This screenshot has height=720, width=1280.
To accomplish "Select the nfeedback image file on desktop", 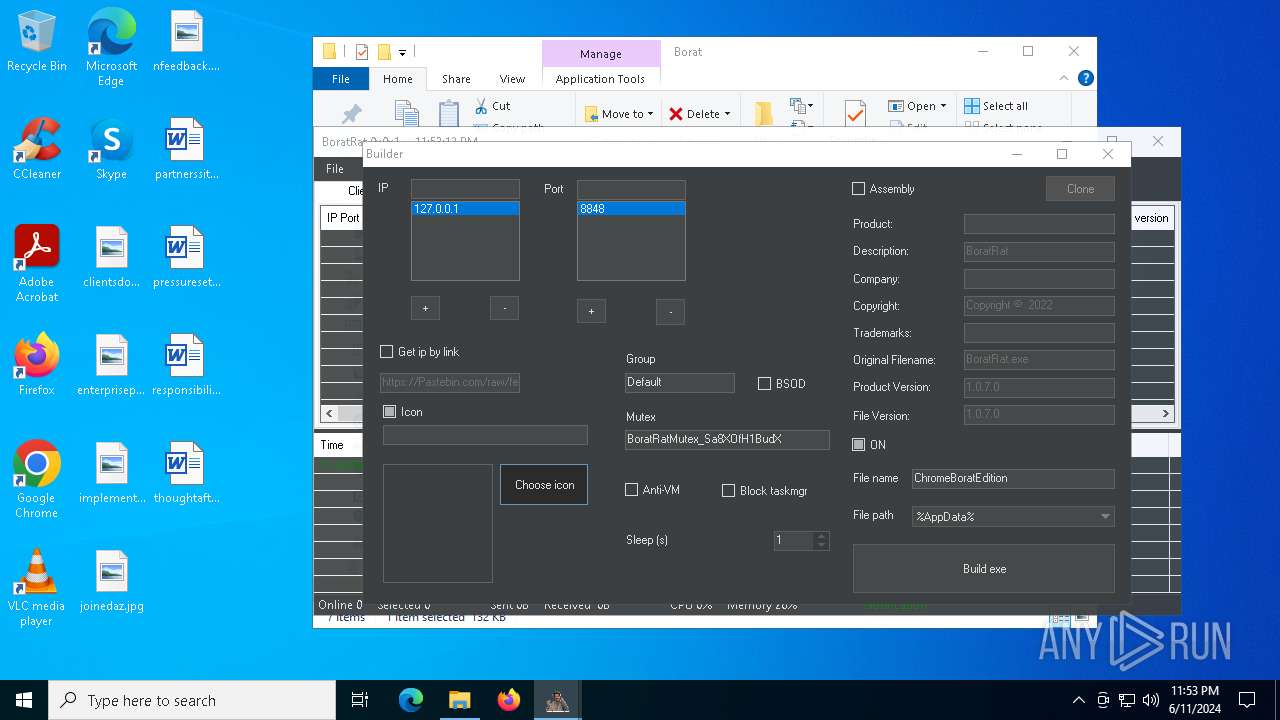I will coord(186,41).
